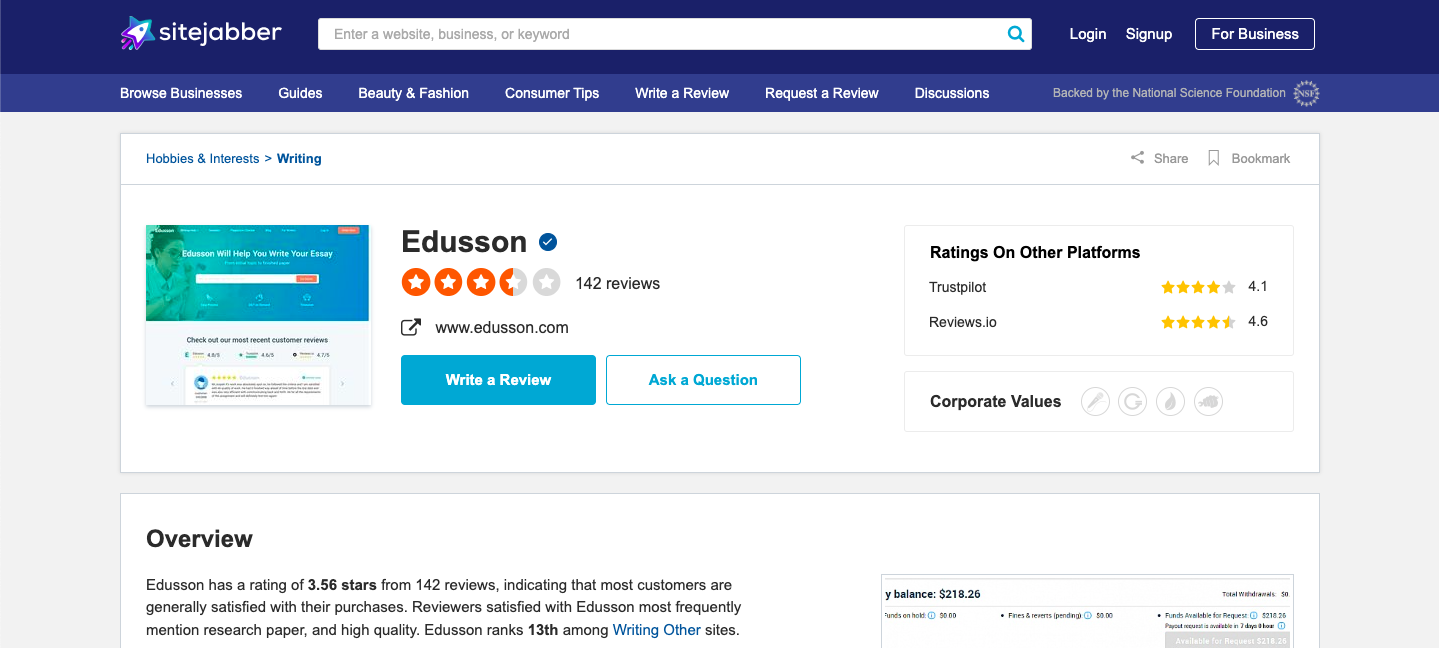The width and height of the screenshot is (1439, 648).
Task: Click the NSF badge icon
Action: pos(1306,93)
